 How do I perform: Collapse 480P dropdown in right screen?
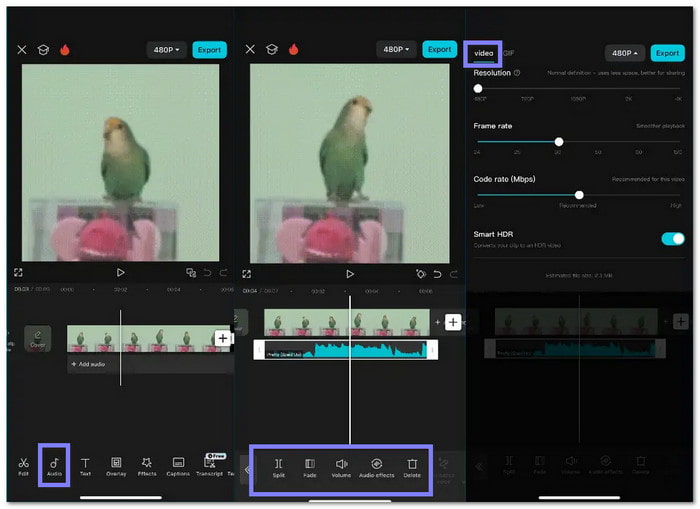tap(625, 53)
